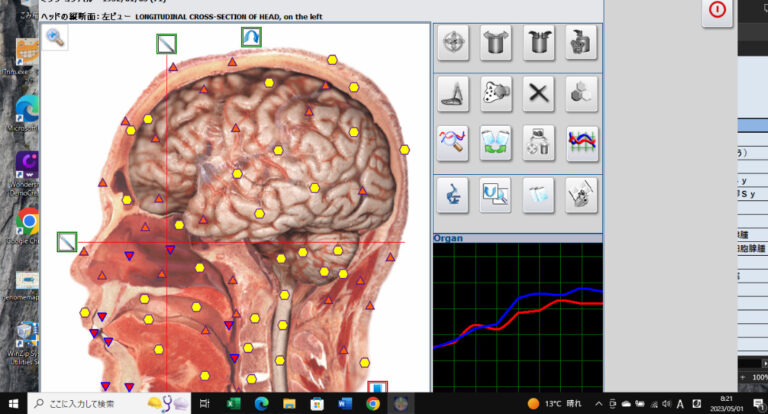The image size is (768, 414).
Task: Click the heart organ sketch icon button
Action: 581,195
